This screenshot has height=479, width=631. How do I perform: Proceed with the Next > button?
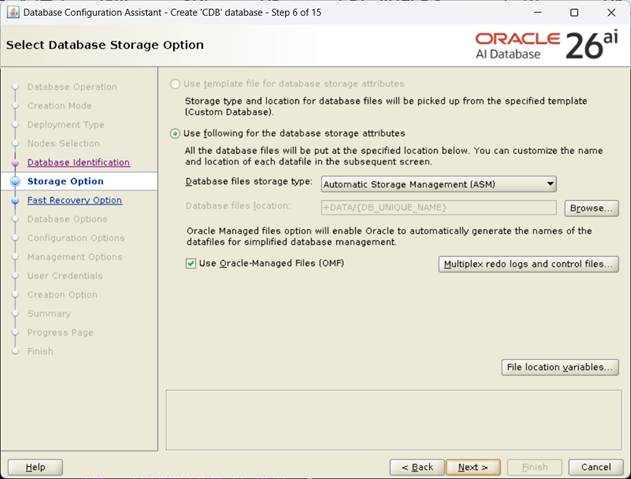point(473,467)
